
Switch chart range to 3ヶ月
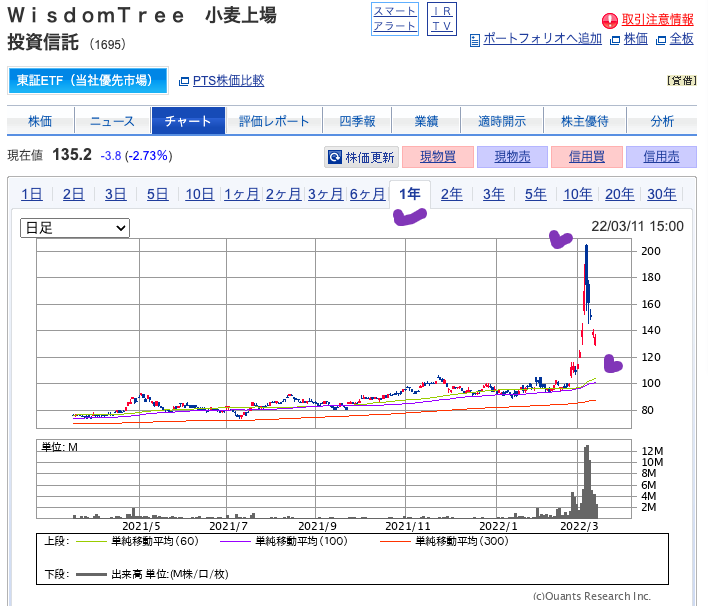click(326, 194)
